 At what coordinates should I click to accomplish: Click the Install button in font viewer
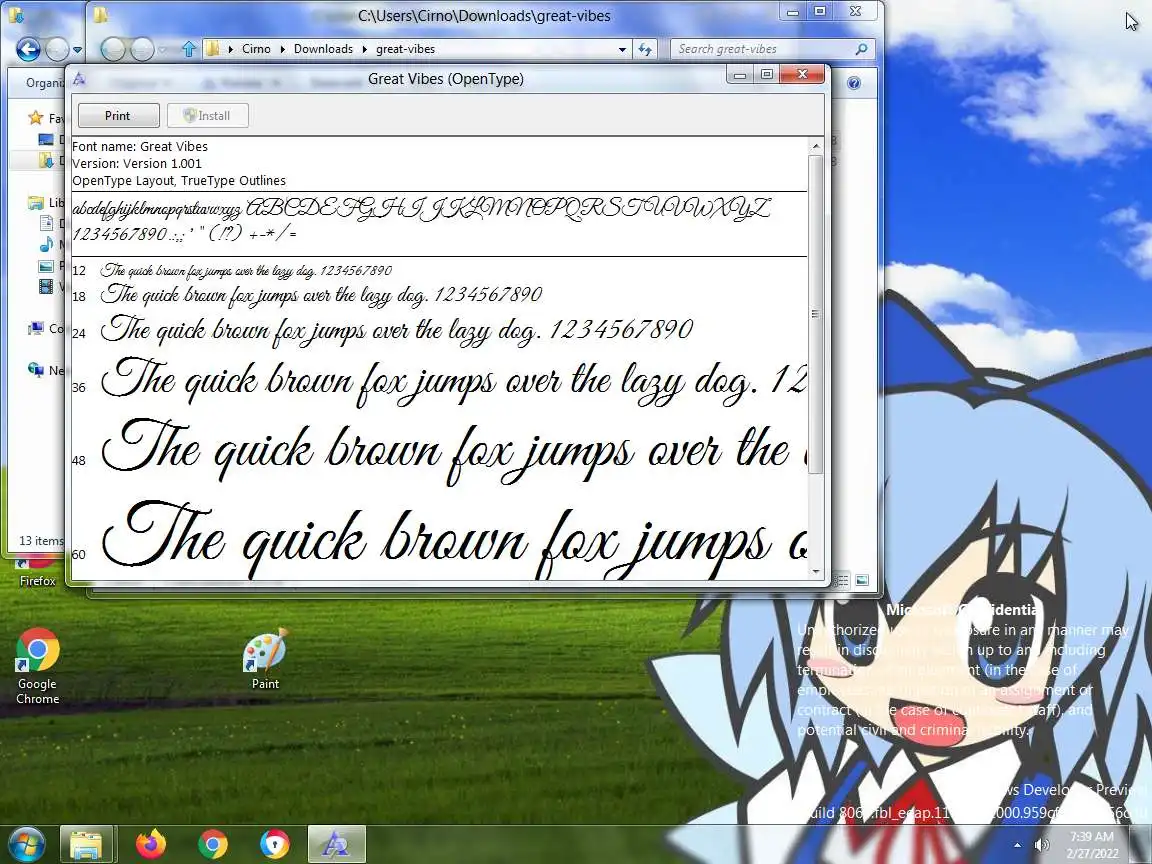pyautogui.click(x=207, y=115)
